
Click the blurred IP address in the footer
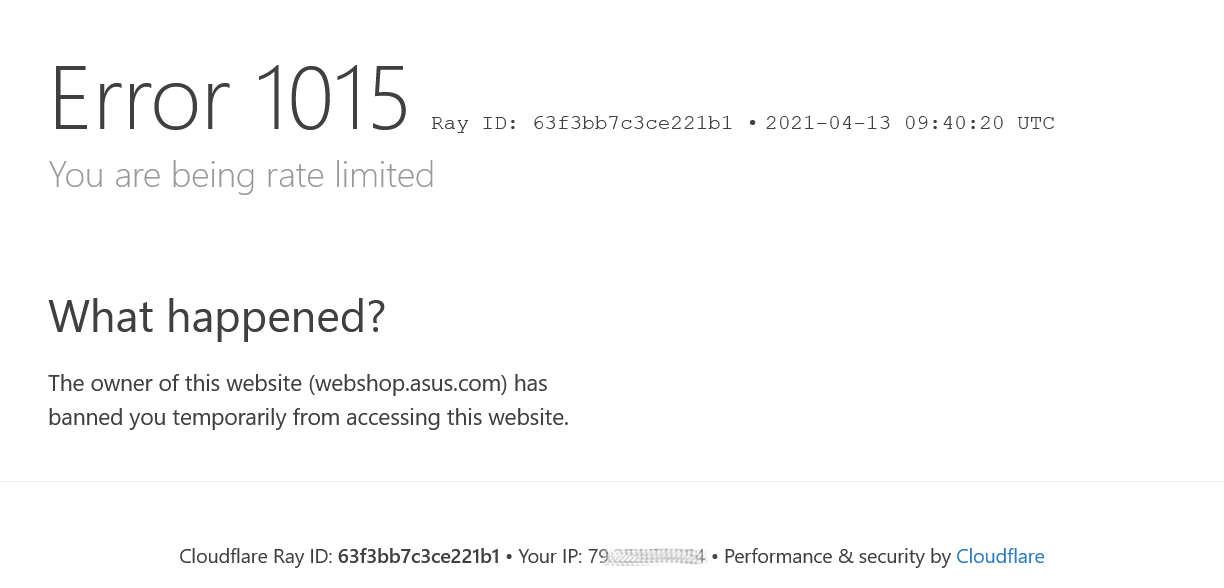click(x=647, y=556)
